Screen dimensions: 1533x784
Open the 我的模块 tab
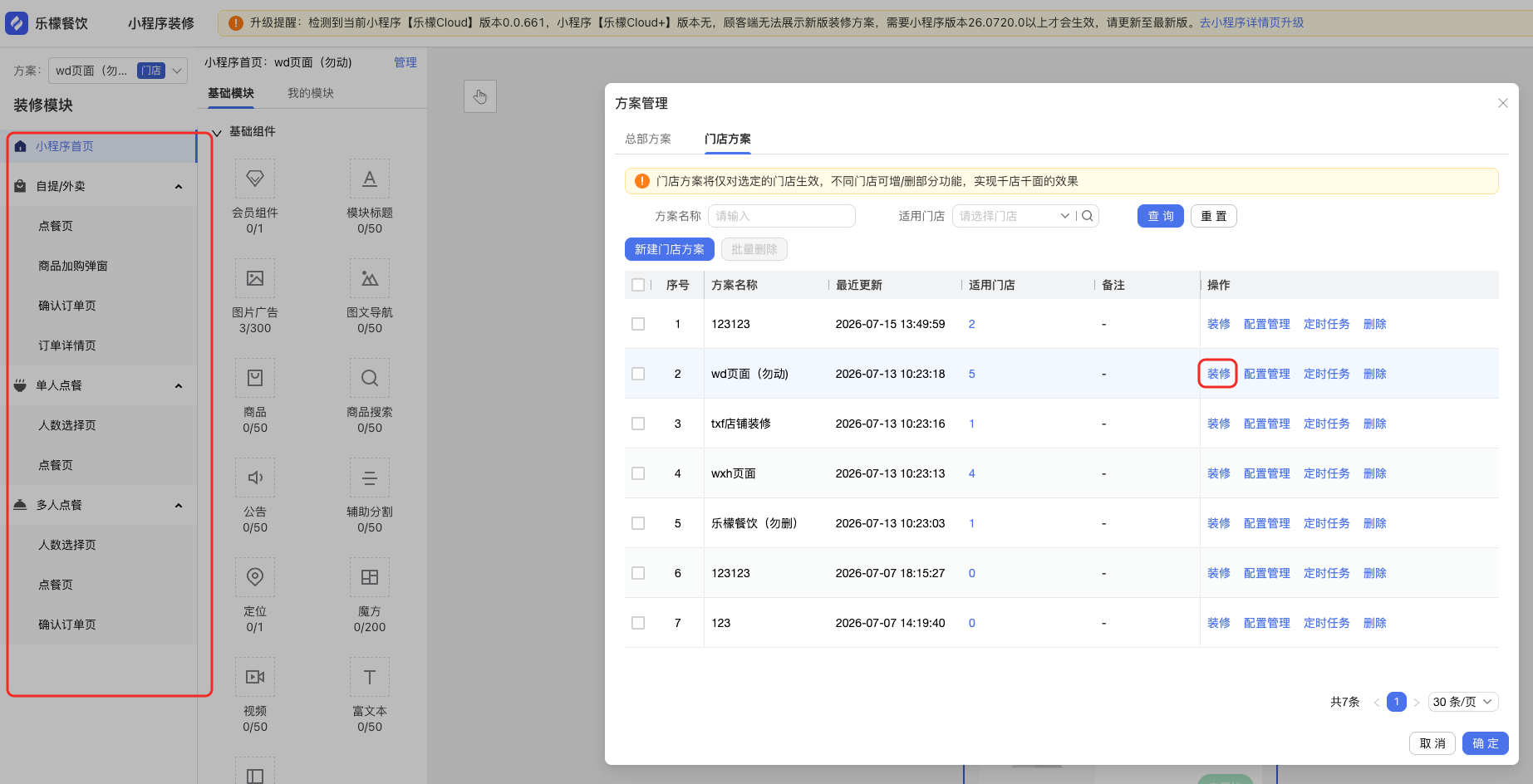311,93
